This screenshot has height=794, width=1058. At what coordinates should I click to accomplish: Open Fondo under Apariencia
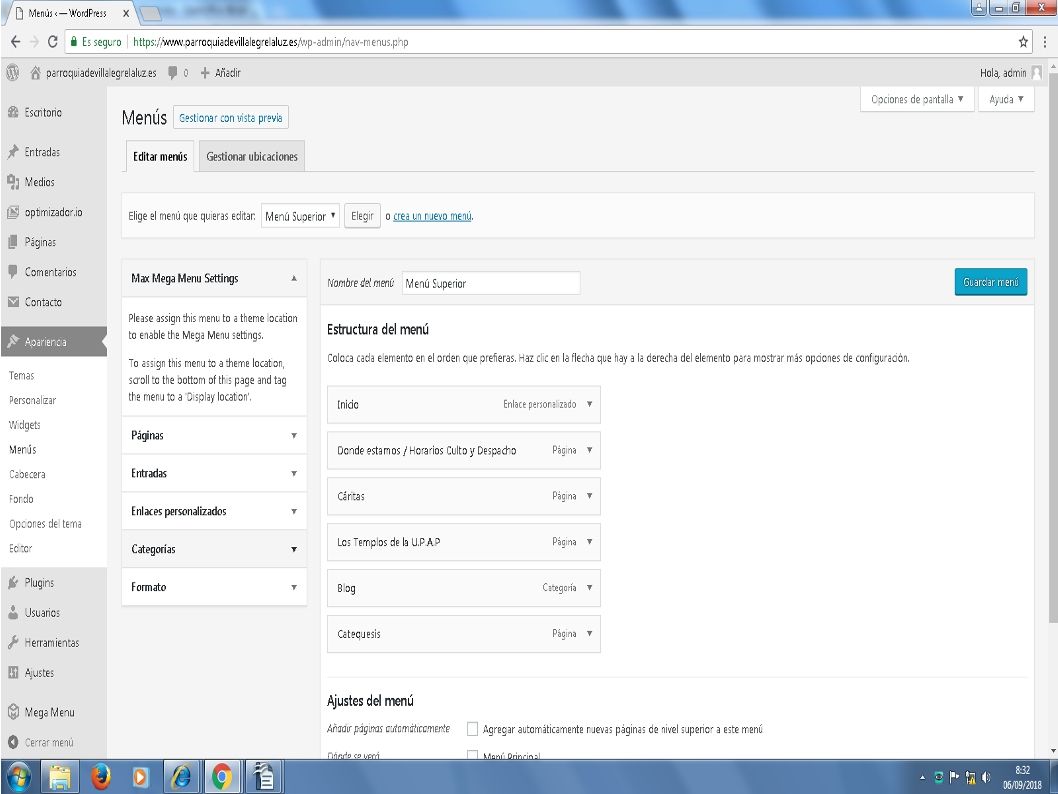point(21,499)
